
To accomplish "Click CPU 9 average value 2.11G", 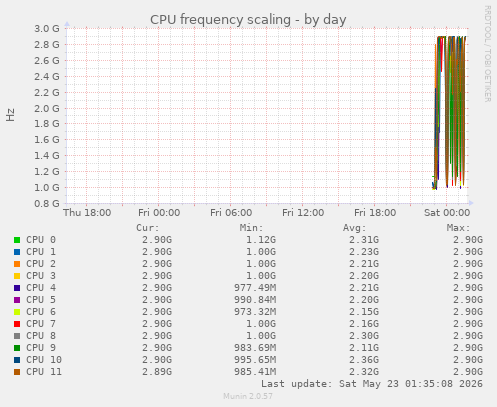I will click(x=364, y=348).
